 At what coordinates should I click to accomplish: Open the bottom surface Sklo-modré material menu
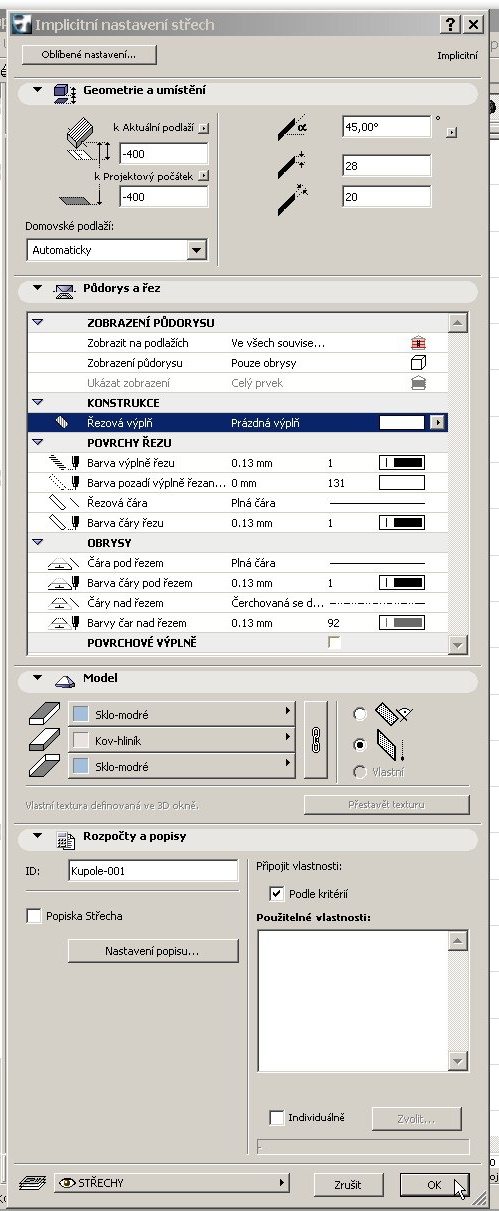182,767
